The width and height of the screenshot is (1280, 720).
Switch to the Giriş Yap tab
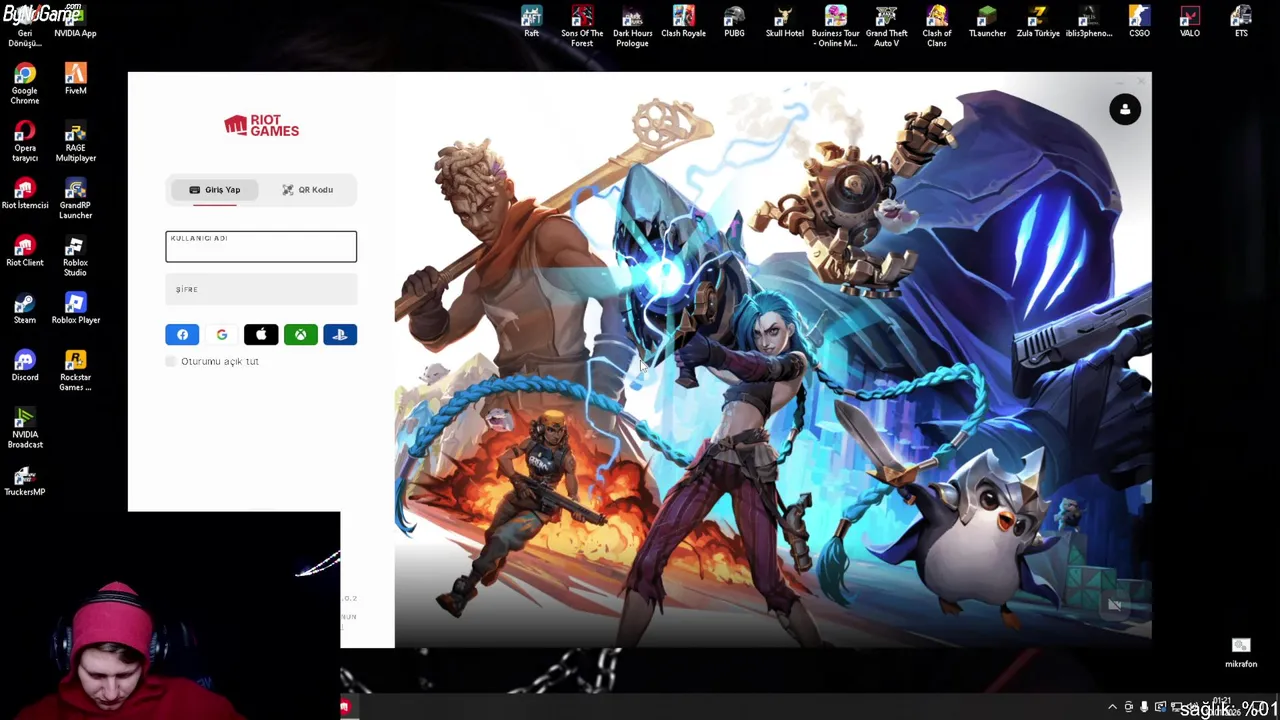tap(214, 190)
